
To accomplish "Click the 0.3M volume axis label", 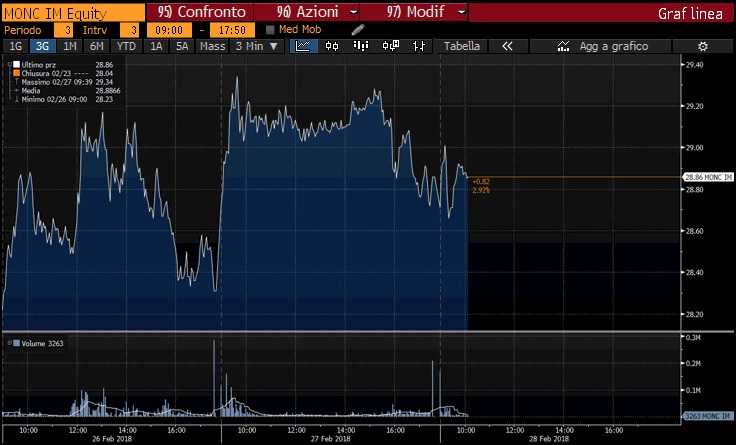I will tap(693, 337).
